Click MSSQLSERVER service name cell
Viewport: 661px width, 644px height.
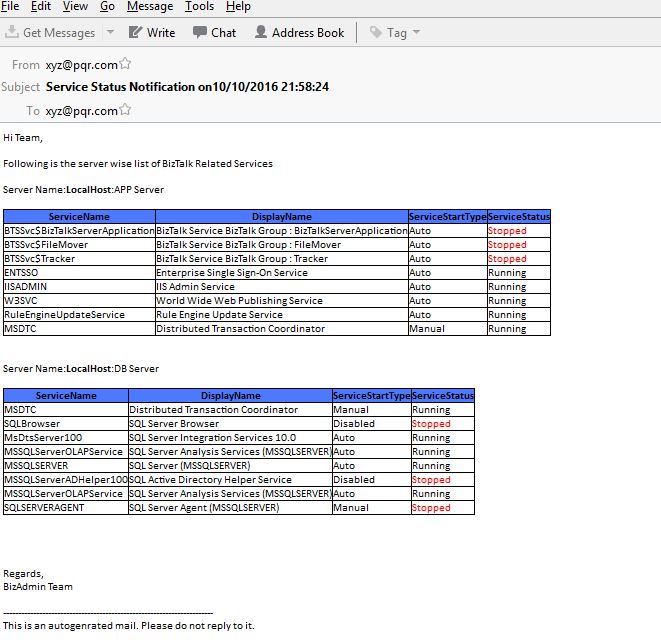click(x=66, y=465)
